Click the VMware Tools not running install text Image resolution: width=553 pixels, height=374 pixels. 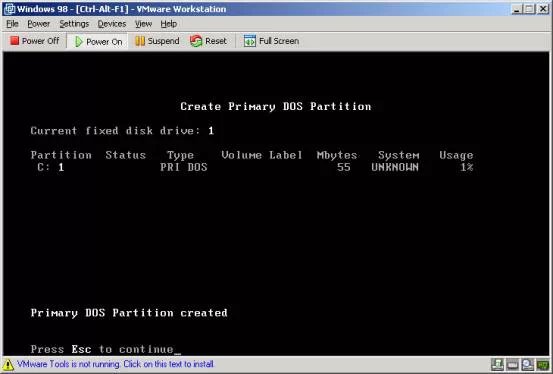pyautogui.click(x=115, y=364)
